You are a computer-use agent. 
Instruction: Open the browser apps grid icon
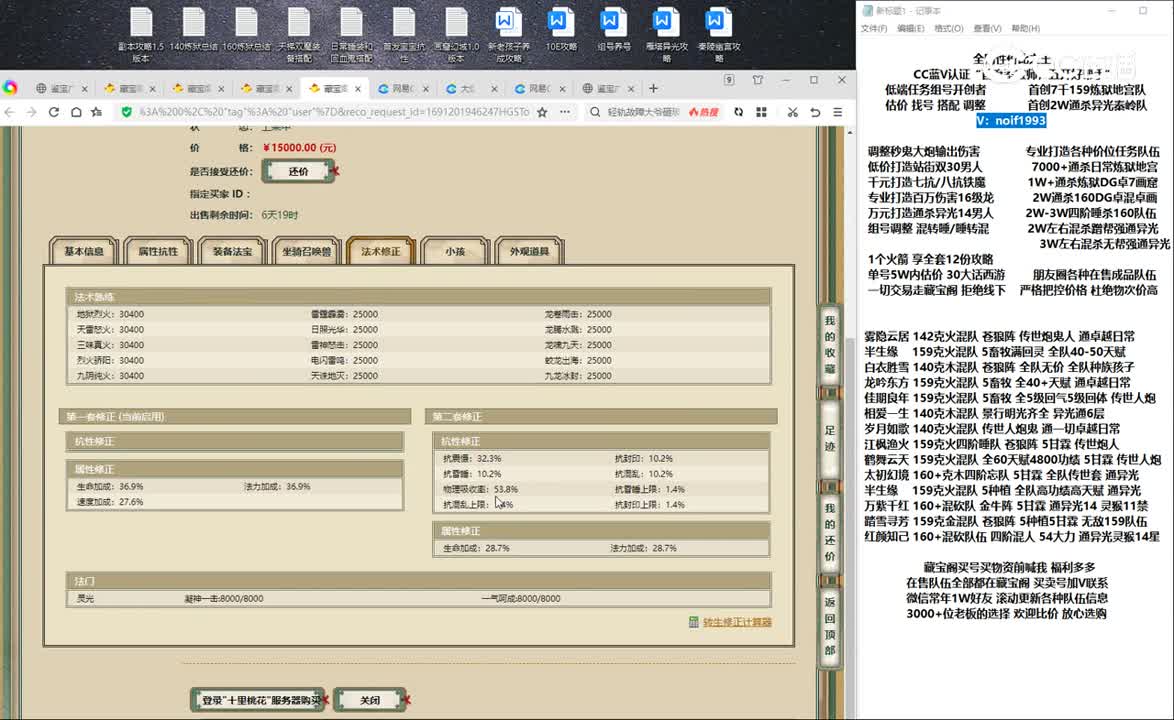(x=761, y=112)
